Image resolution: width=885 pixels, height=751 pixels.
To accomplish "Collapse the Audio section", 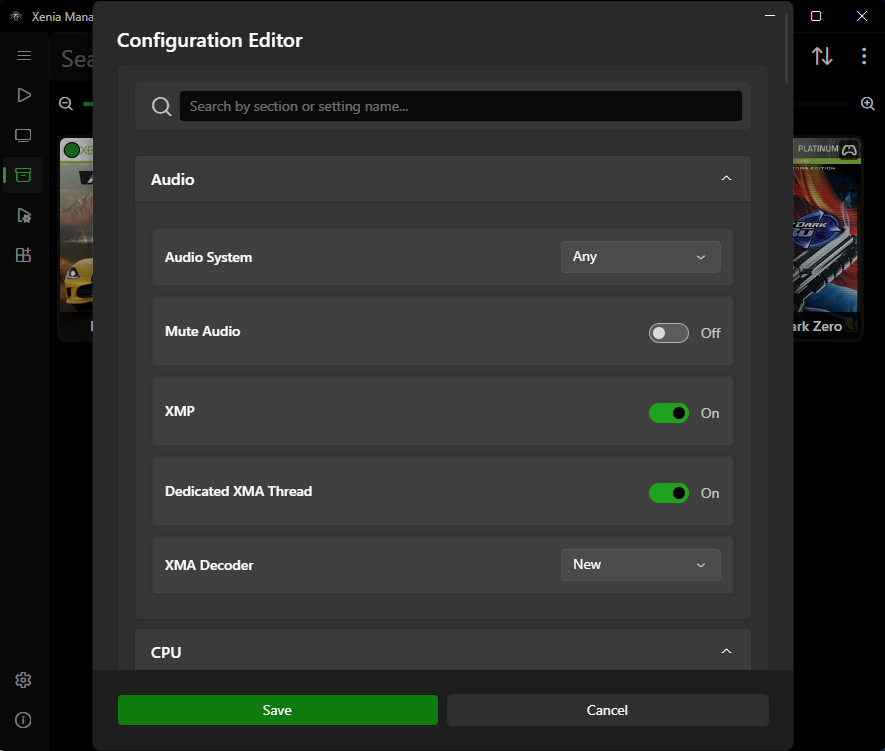I will tap(726, 178).
